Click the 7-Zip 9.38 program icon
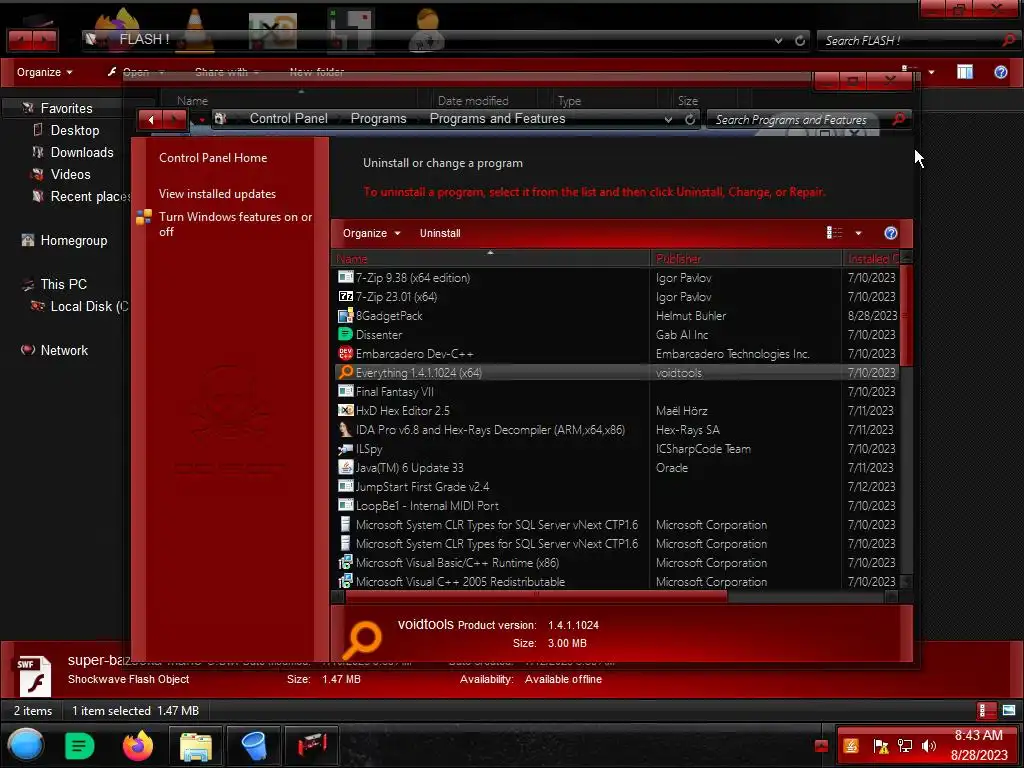 [345, 278]
